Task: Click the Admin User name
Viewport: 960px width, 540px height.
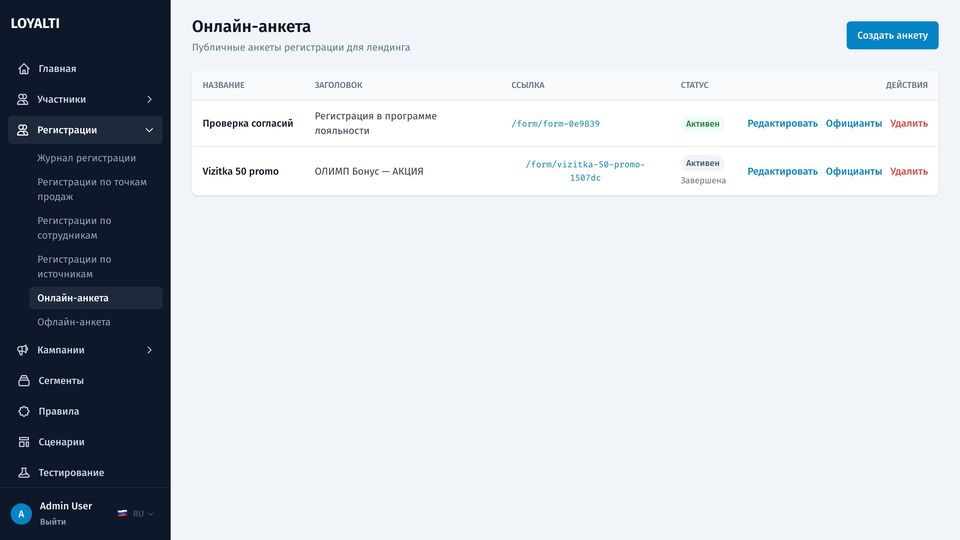Action: click(66, 506)
